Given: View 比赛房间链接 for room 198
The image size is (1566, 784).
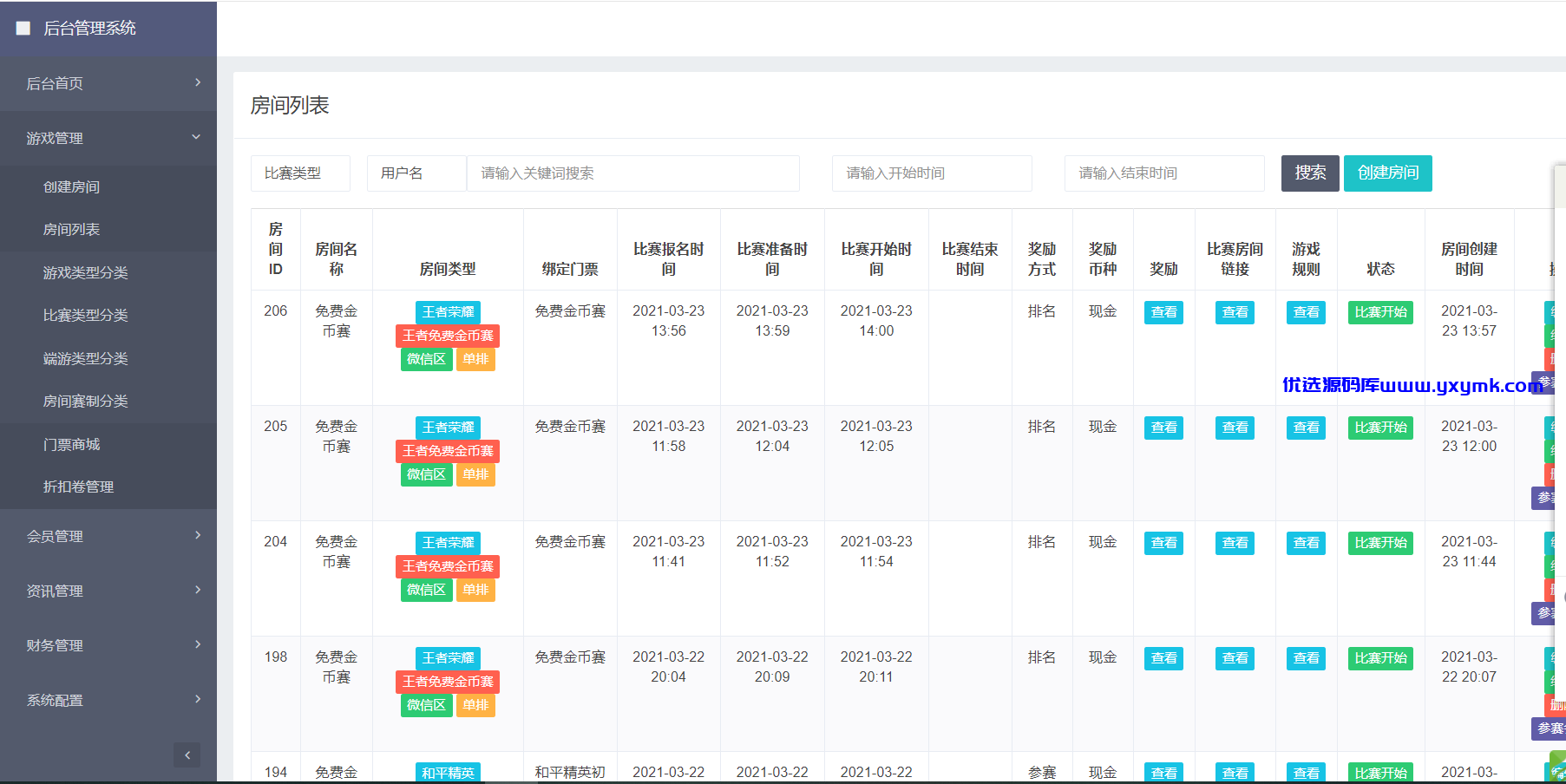Looking at the screenshot, I should coord(1235,658).
